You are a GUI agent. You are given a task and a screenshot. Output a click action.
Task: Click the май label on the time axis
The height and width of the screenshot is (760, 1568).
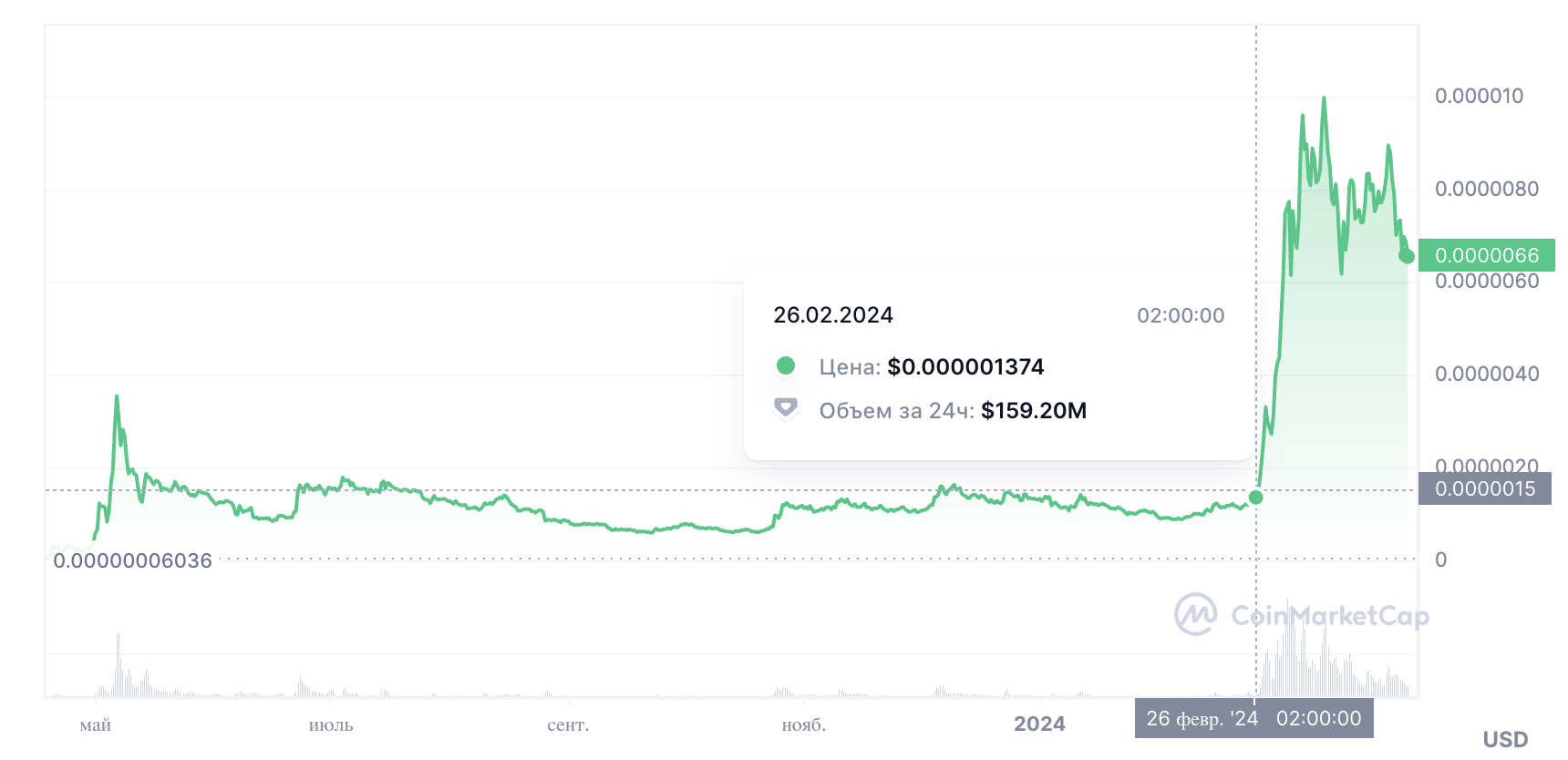(96, 725)
